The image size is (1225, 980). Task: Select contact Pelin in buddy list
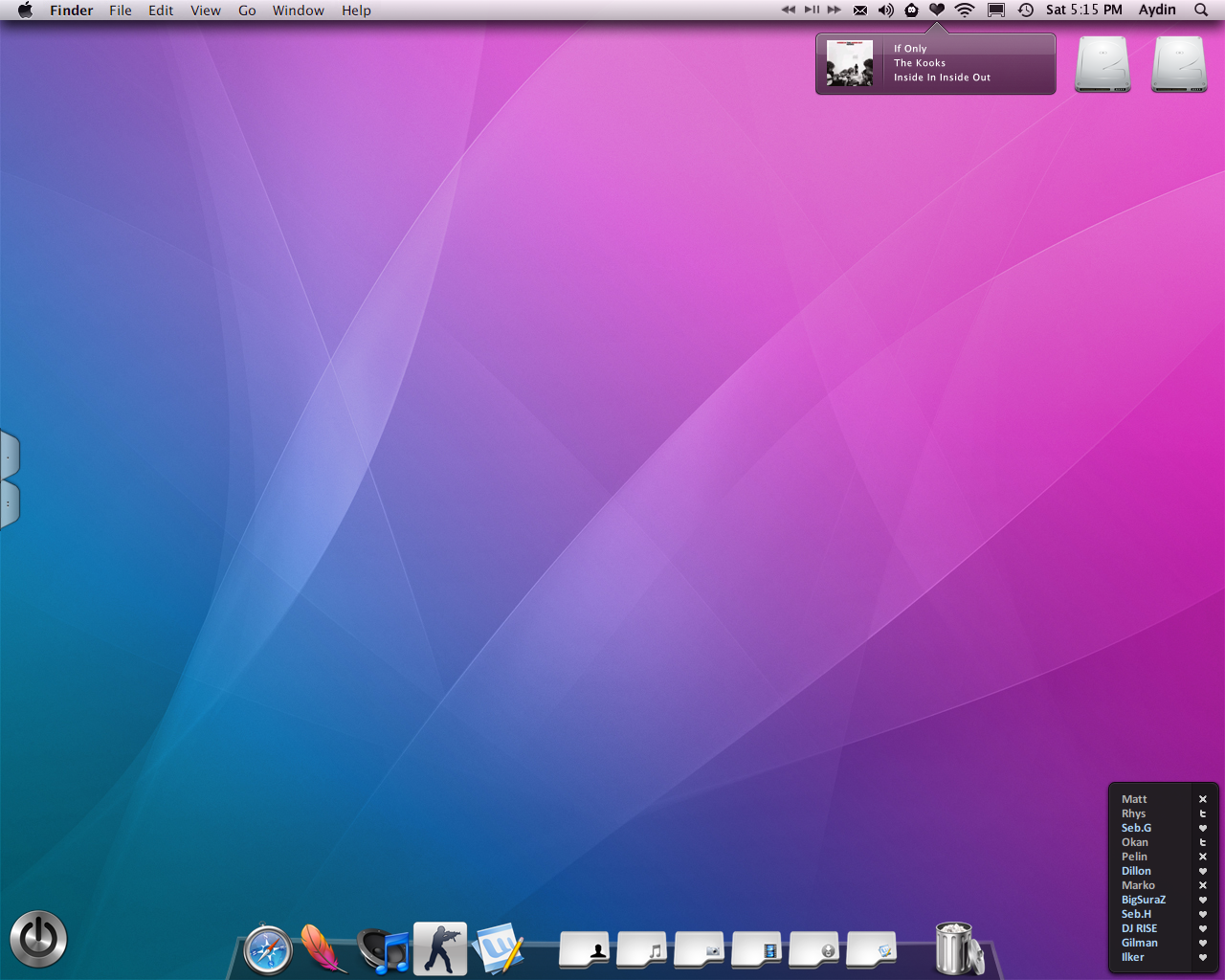click(1134, 857)
